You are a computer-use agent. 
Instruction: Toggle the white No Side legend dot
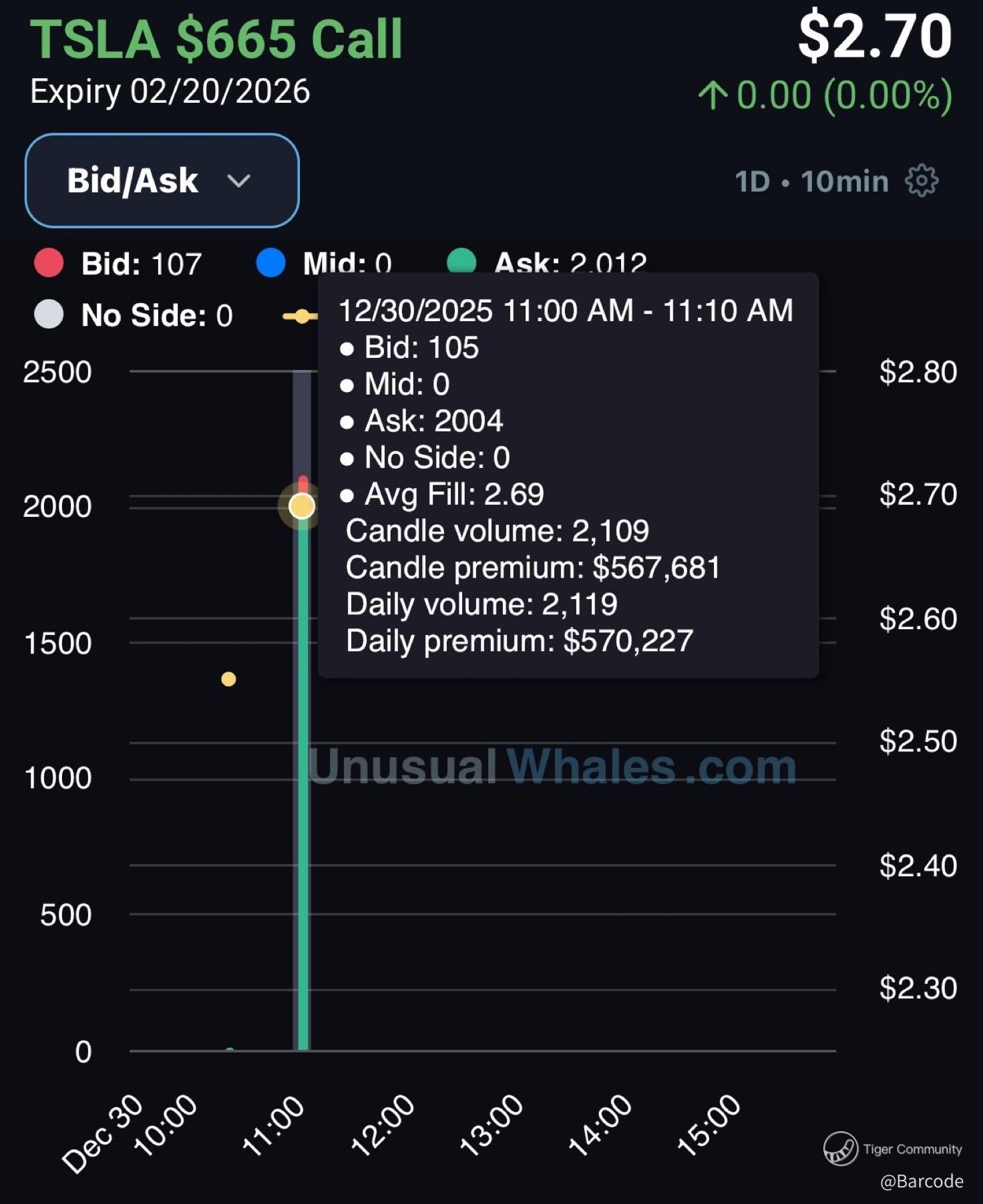point(49,315)
